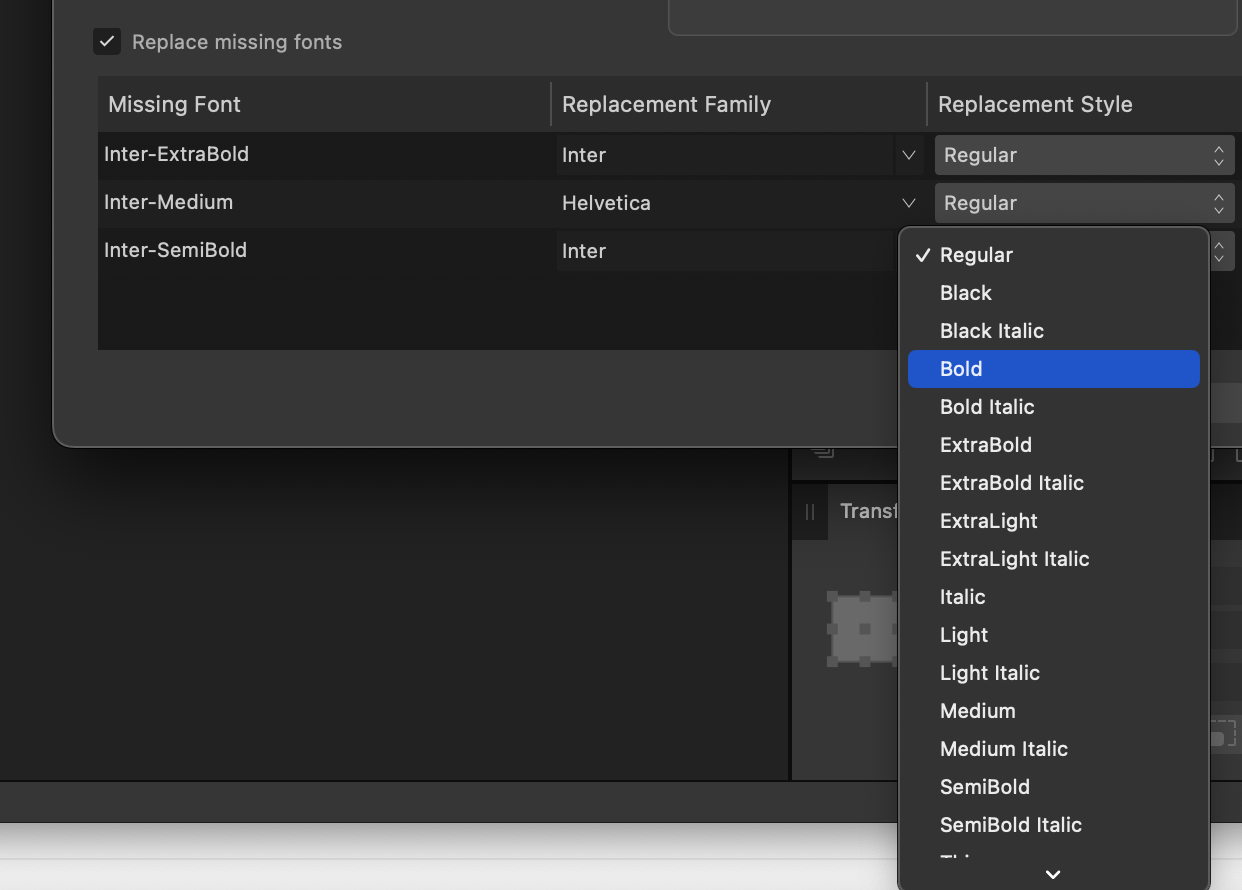Viewport: 1242px width, 890px height.
Task: Choose Italic style option
Action: pyautogui.click(x=1053, y=597)
